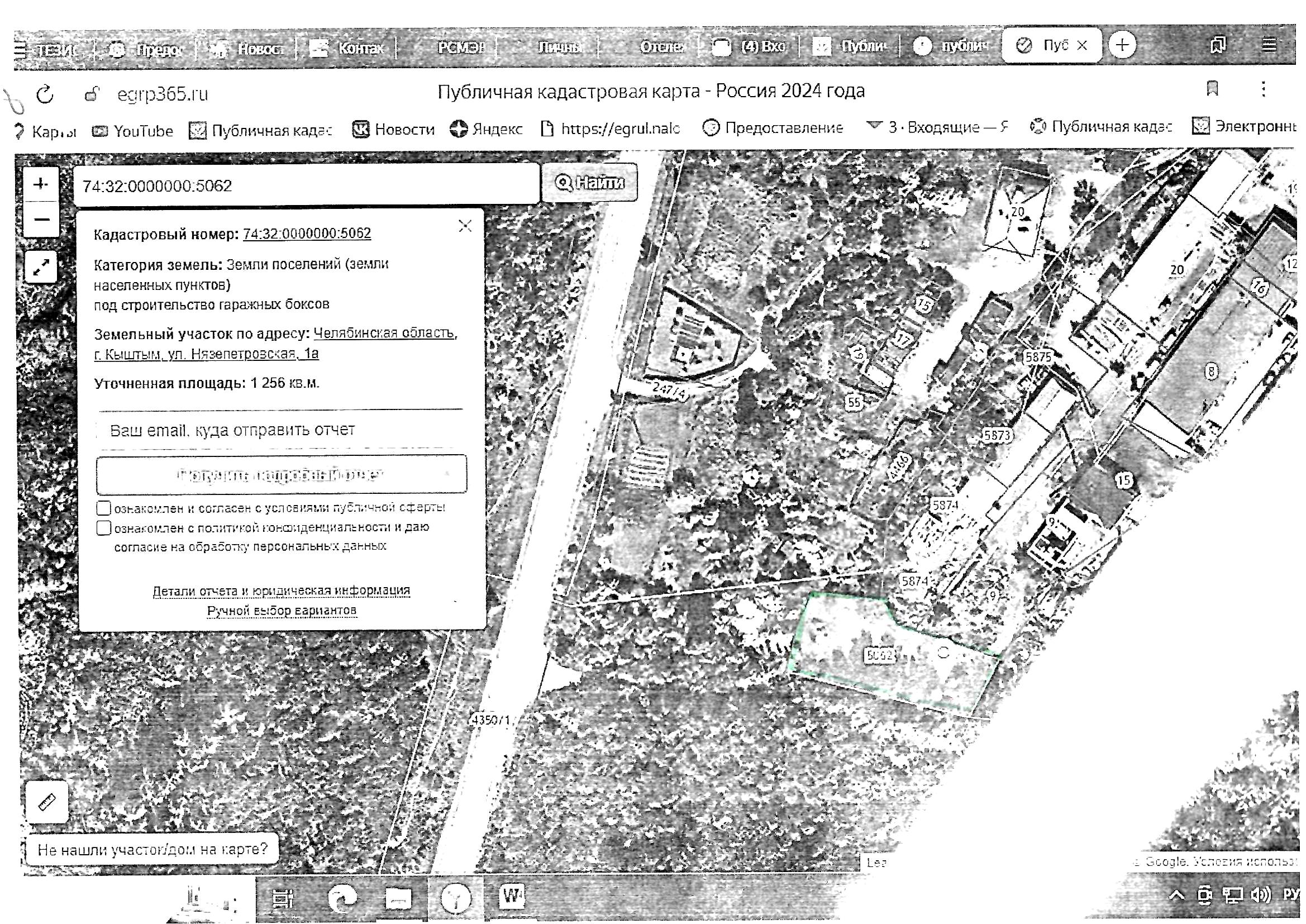This screenshot has width=1306, height=924.
Task: Open the browser tab manager icon
Action: (1217, 45)
